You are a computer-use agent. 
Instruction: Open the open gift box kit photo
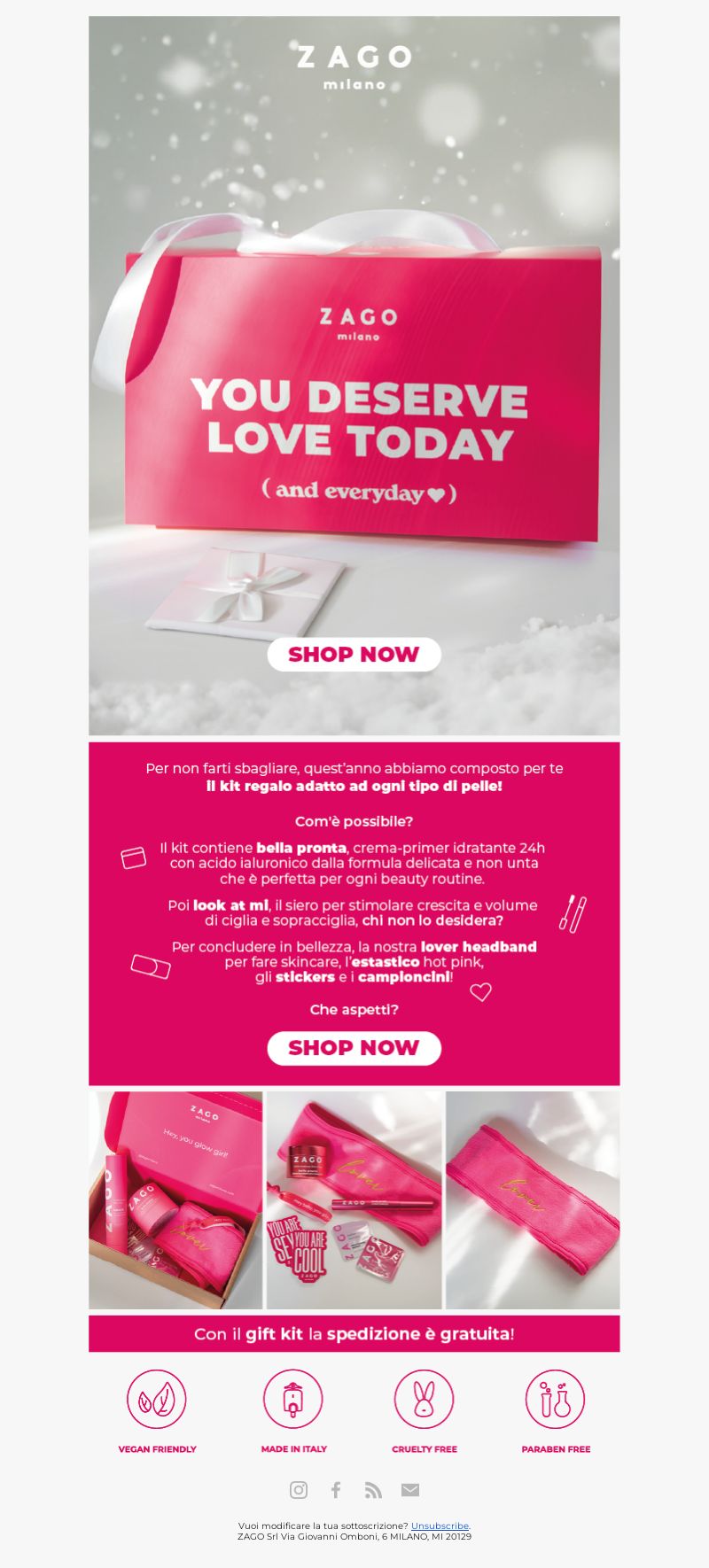(175, 1200)
